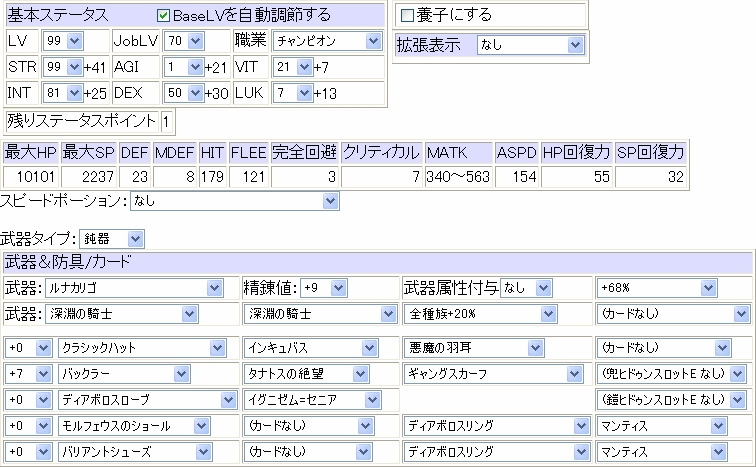Open the INT 81 dropdown
The width and height of the screenshot is (756, 467).
63,93
